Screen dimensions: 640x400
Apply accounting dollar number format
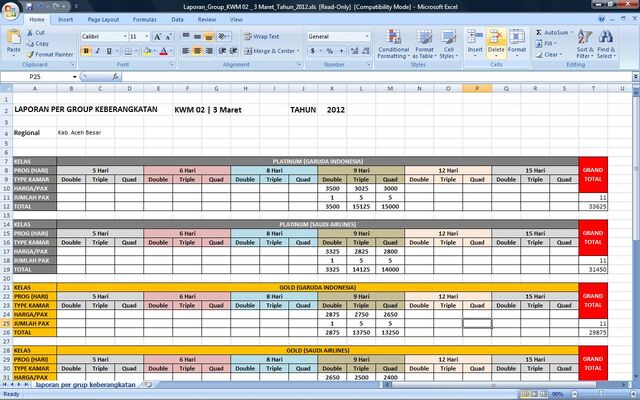tap(313, 51)
